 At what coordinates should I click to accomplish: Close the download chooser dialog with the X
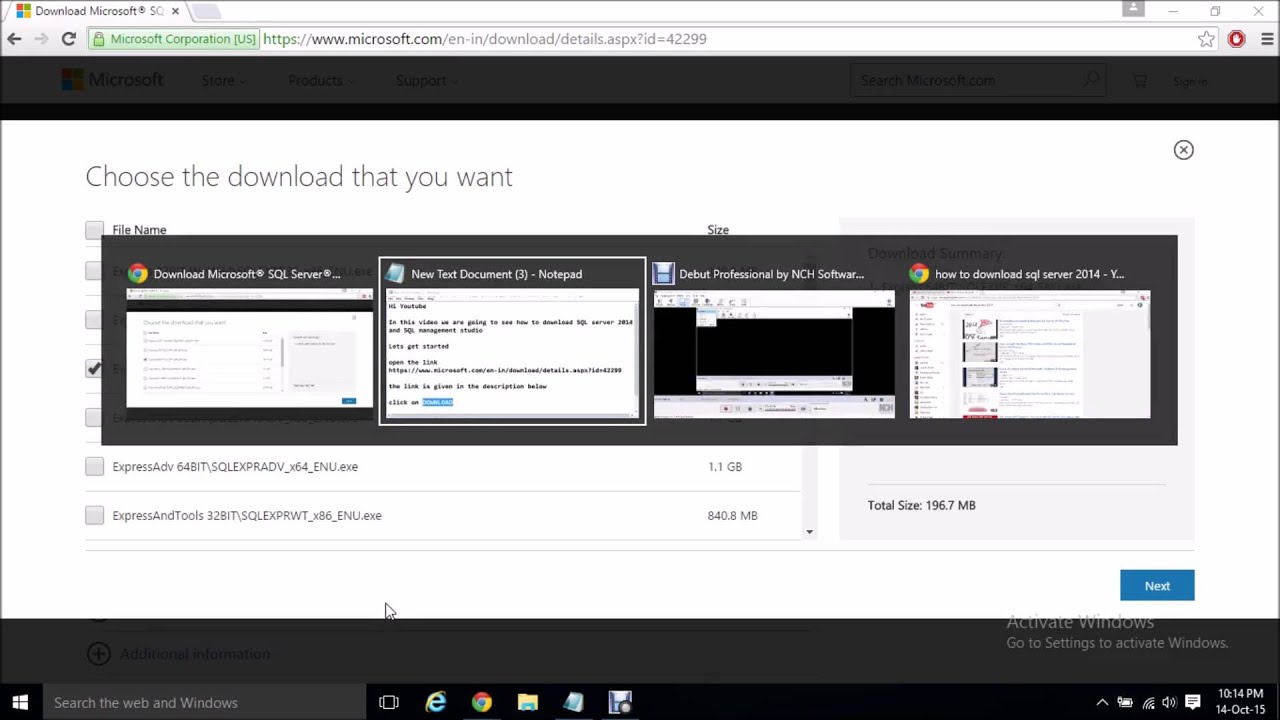coord(1183,150)
